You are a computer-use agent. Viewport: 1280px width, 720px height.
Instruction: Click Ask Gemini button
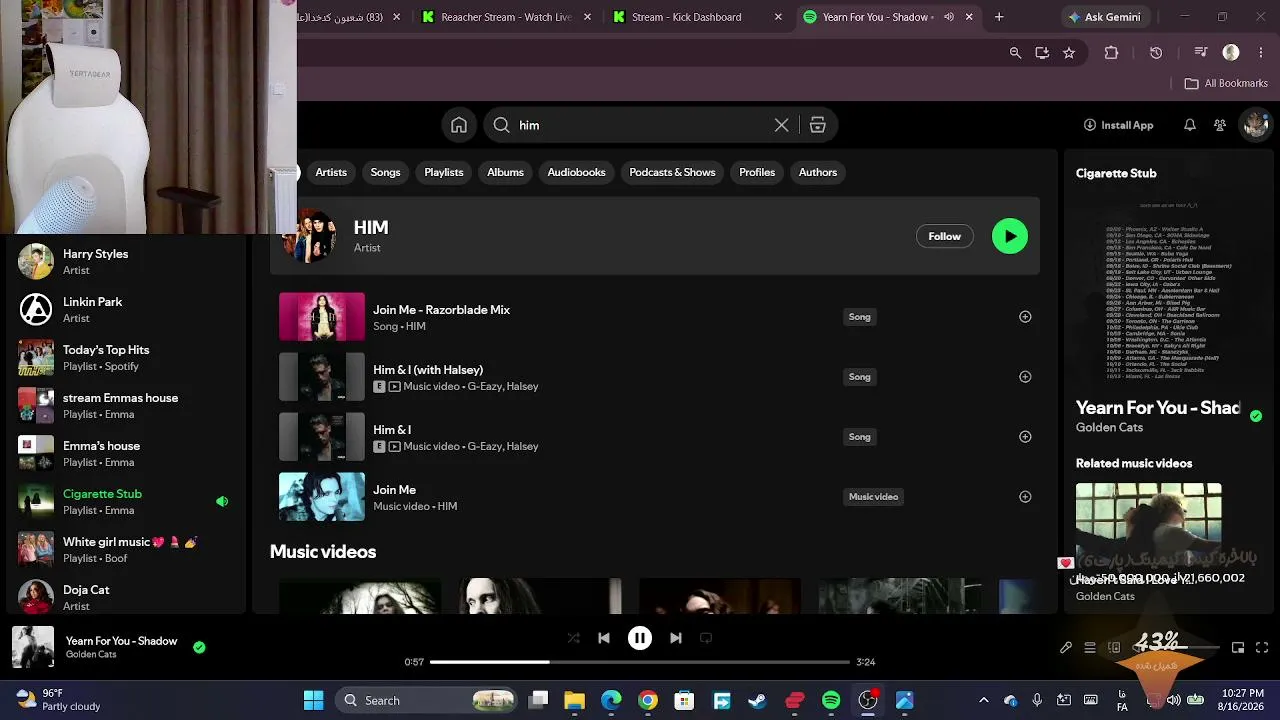[1104, 17]
